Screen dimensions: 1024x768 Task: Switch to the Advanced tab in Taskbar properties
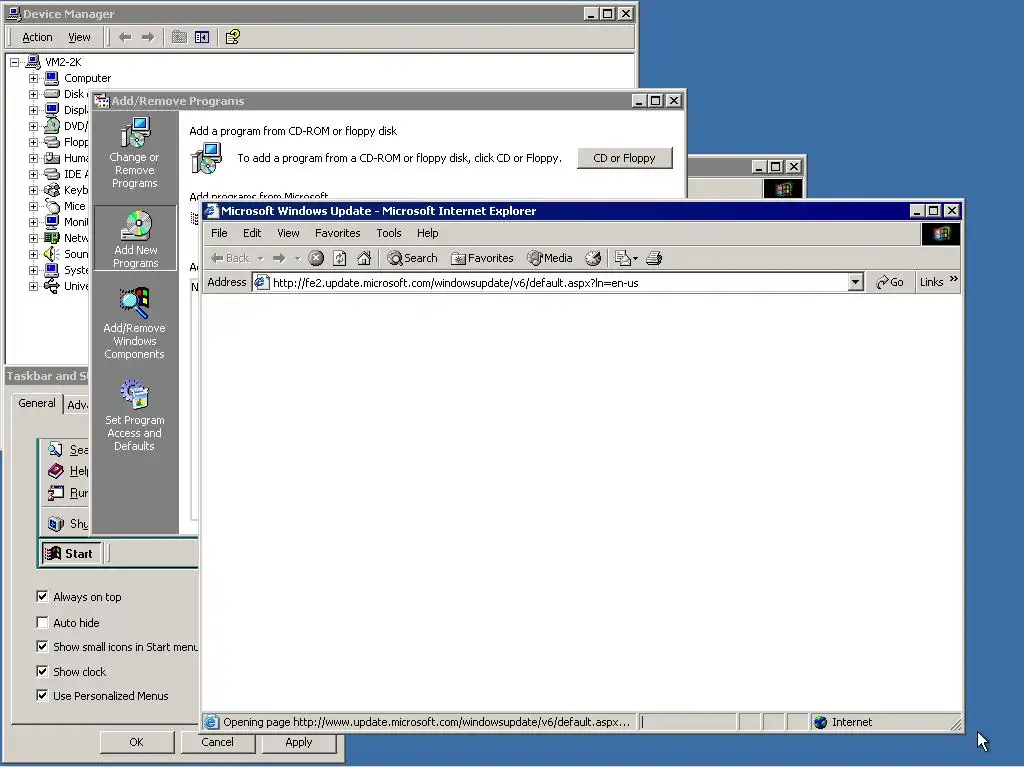(x=77, y=405)
